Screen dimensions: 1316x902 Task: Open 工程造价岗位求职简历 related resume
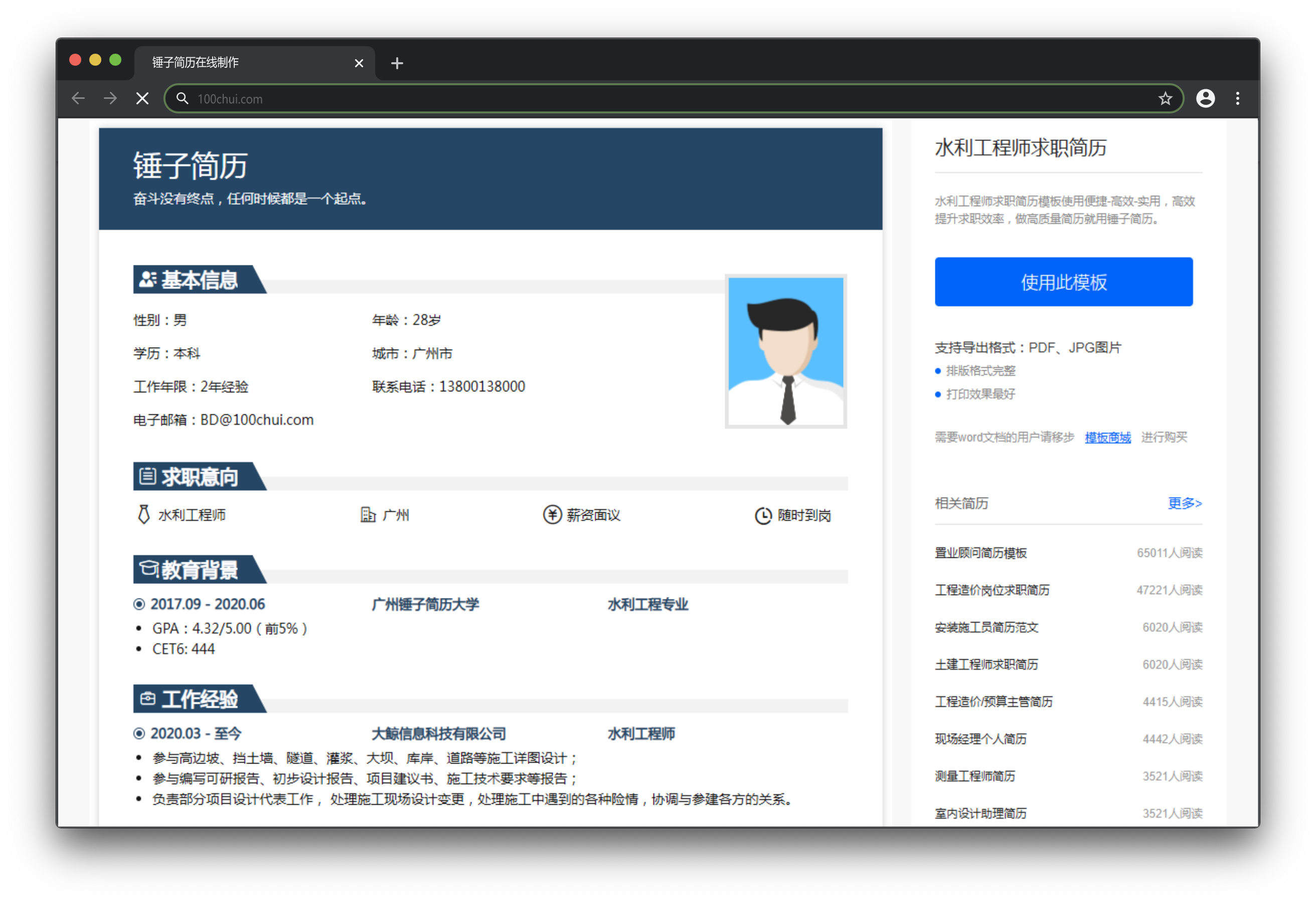pos(992,590)
